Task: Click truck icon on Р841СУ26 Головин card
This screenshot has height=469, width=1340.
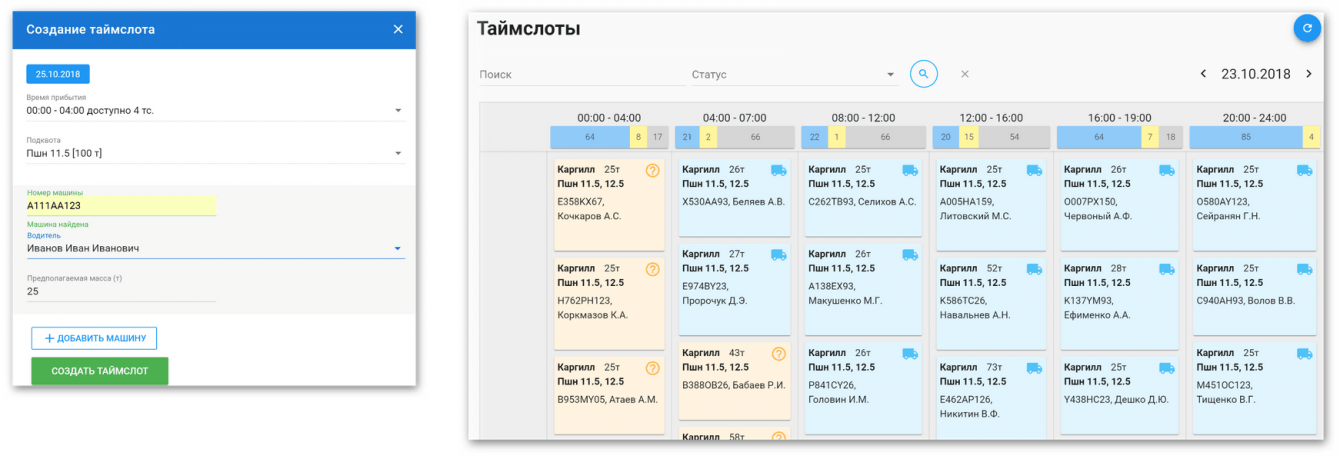Action: tap(910, 353)
